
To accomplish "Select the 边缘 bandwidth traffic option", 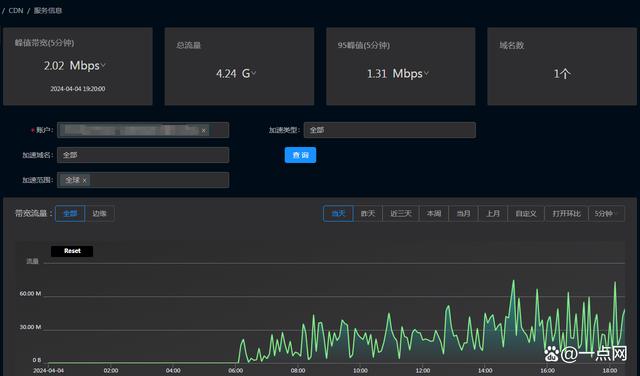I will tap(100, 214).
